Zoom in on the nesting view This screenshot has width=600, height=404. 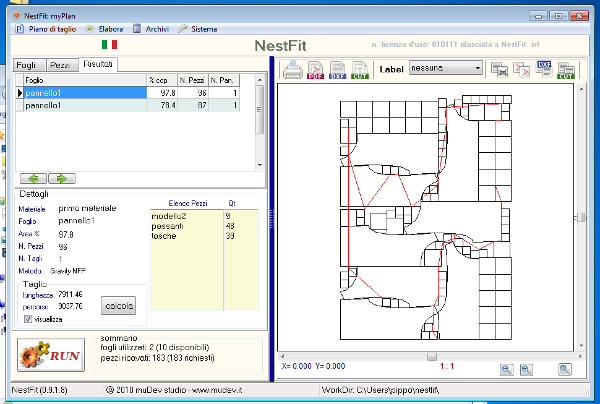(x=527, y=370)
